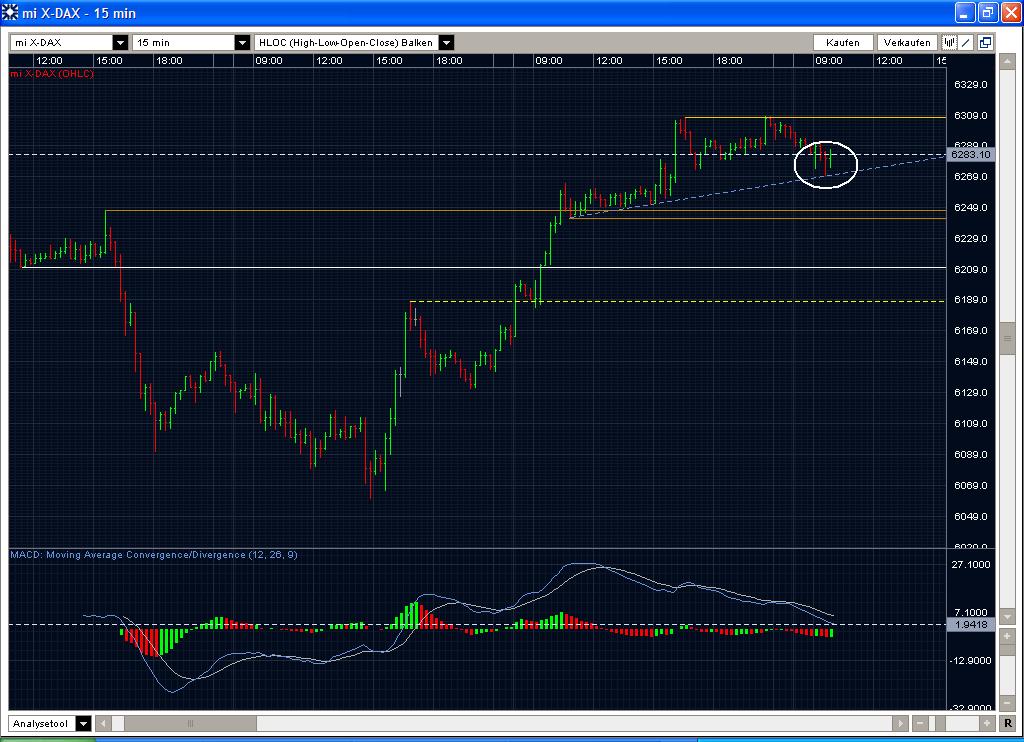
Task: Minimize the mi X-DAX window
Action: pos(965,12)
